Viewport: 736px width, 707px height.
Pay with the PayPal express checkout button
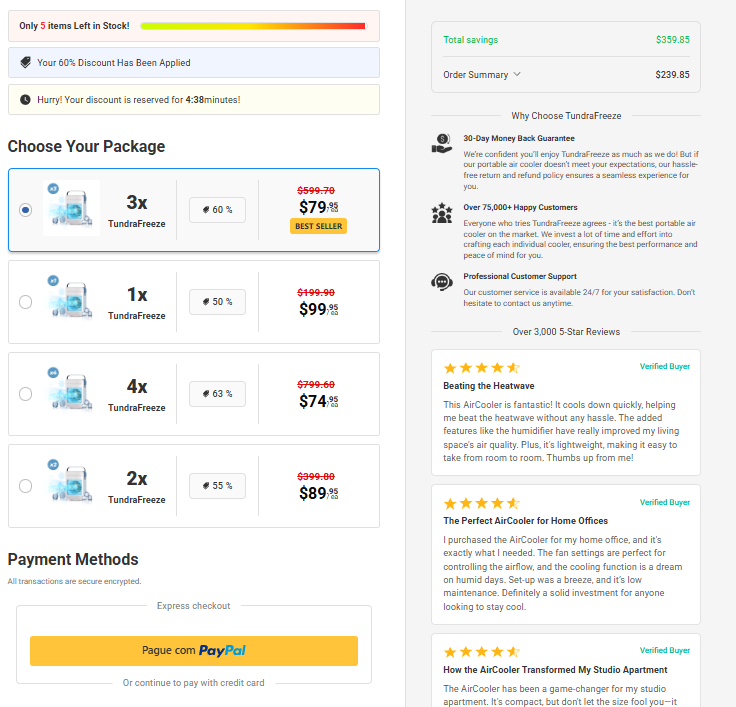194,651
